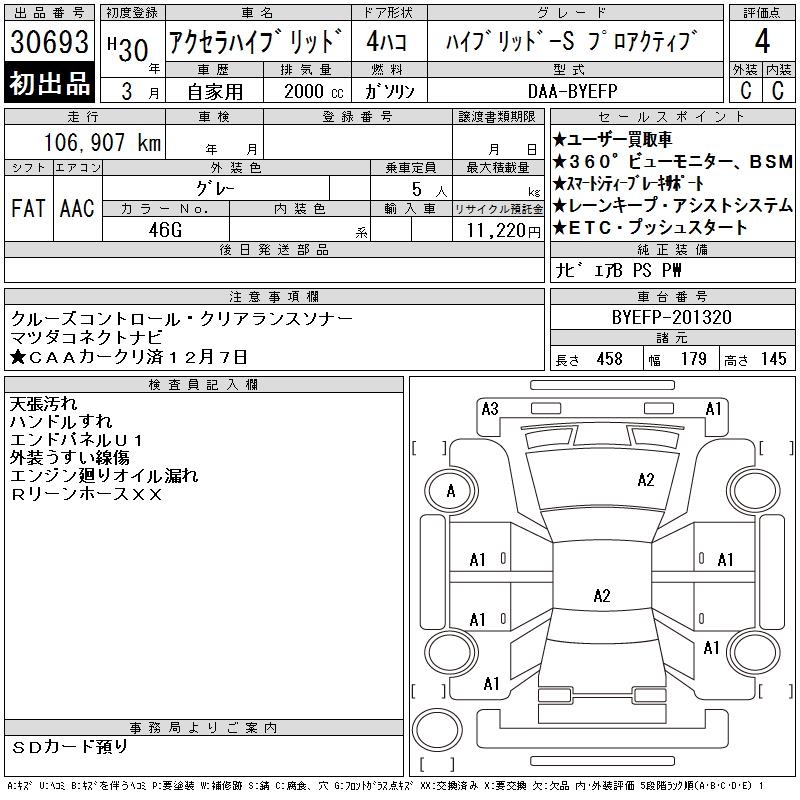Click the overall evaluation score 4
This screenshot has height=800, width=800.
point(762,41)
